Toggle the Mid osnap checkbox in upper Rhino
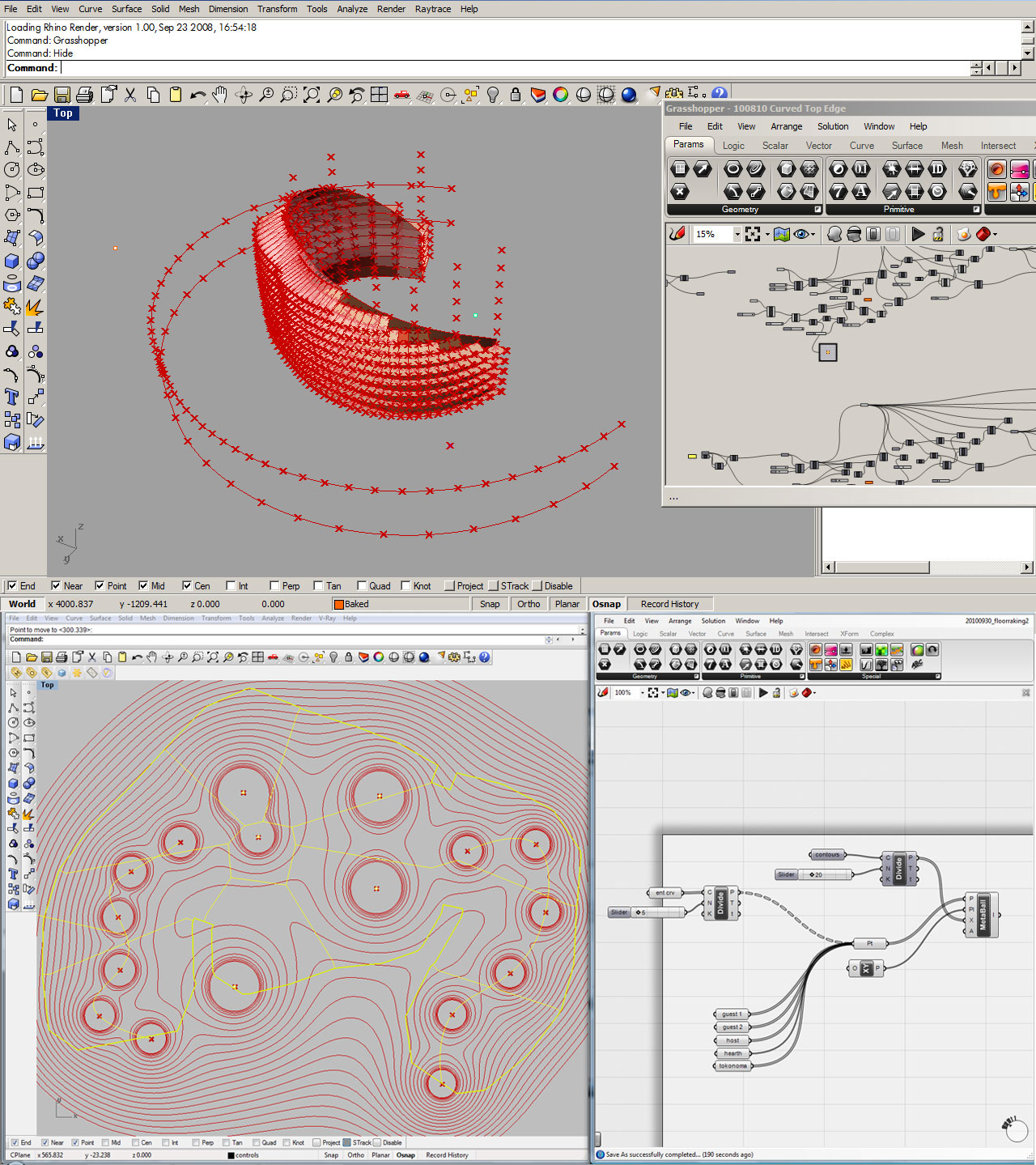Image resolution: width=1036 pixels, height=1165 pixels. click(x=143, y=586)
